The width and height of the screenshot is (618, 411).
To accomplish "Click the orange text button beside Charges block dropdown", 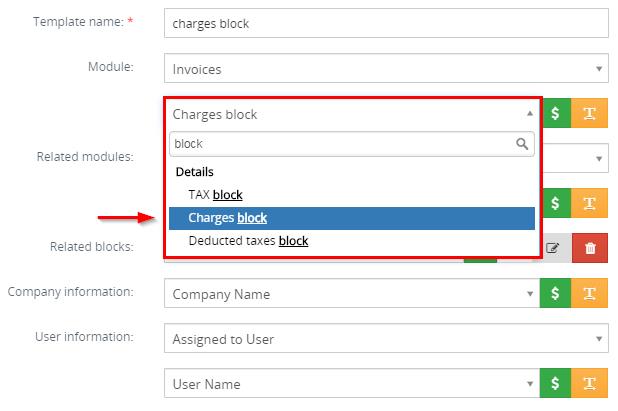I will pos(590,113).
